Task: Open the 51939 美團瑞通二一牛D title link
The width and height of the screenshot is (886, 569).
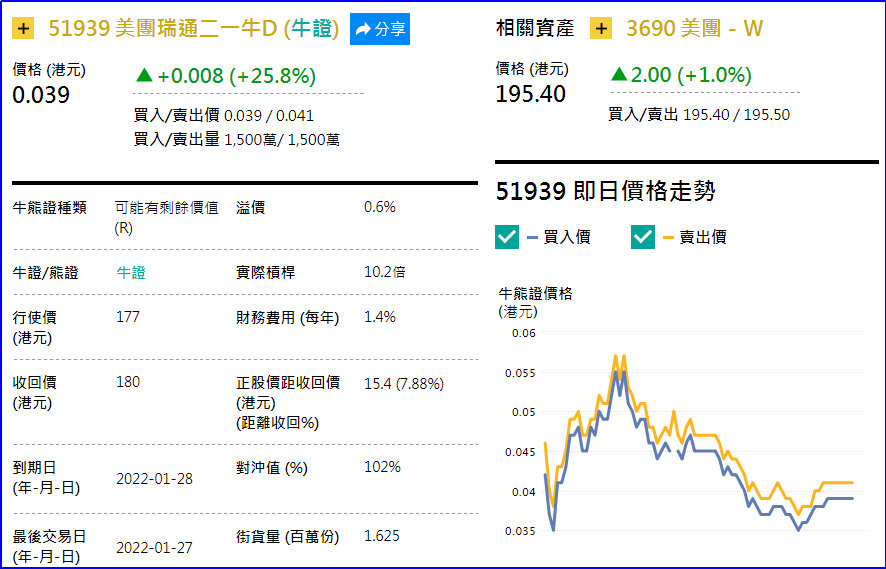Action: [x=194, y=28]
